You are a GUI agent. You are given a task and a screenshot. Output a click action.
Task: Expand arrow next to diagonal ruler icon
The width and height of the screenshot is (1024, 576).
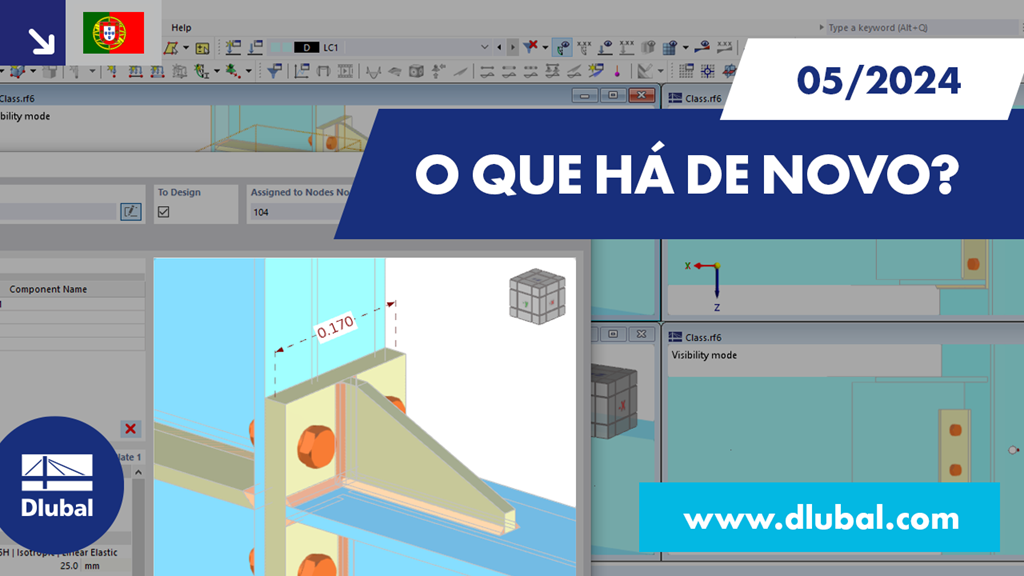660,71
